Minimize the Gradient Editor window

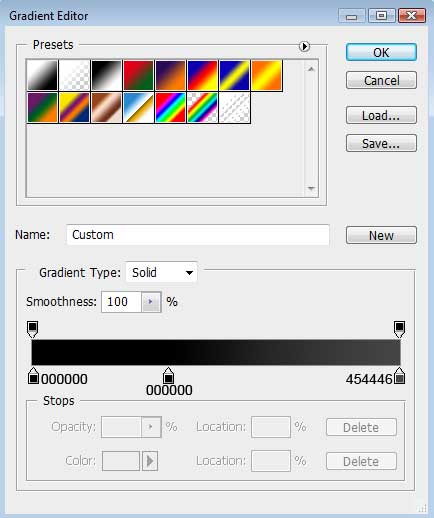pos(351,16)
